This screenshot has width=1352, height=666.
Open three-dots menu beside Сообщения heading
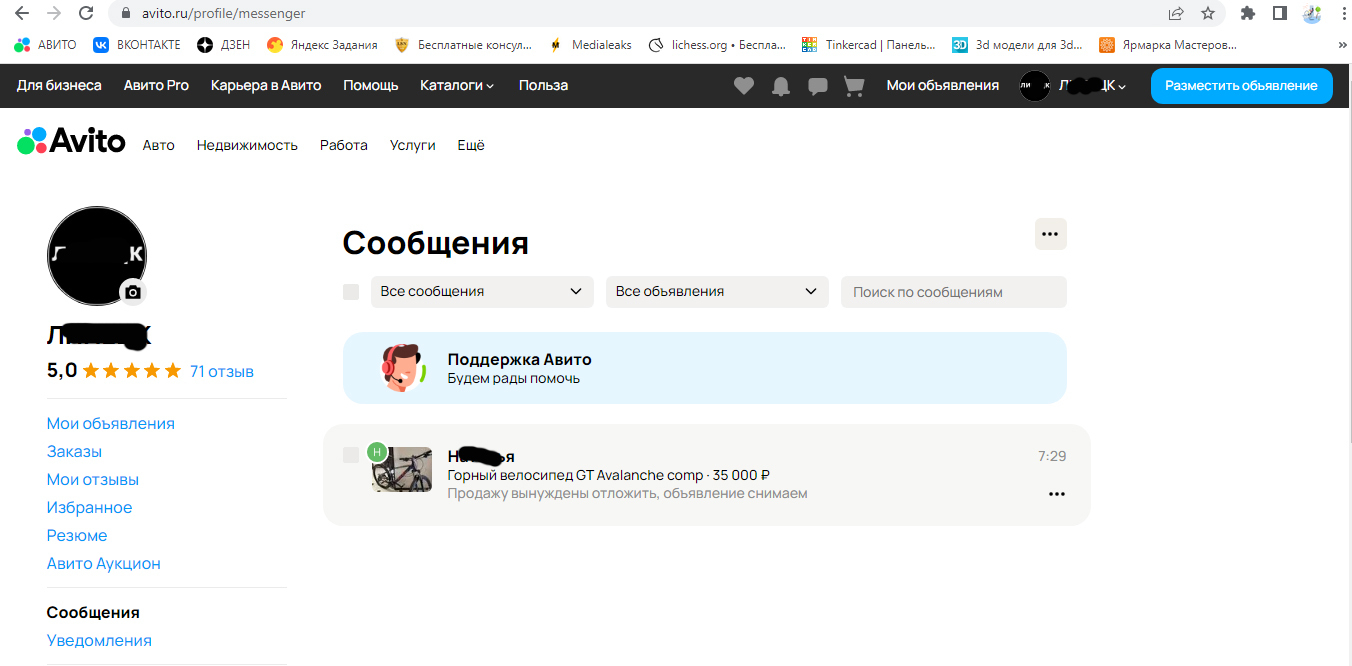[x=1050, y=234]
